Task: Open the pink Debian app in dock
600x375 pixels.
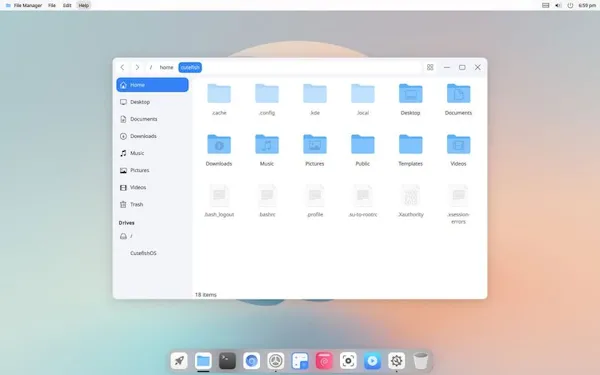Action: click(324, 360)
